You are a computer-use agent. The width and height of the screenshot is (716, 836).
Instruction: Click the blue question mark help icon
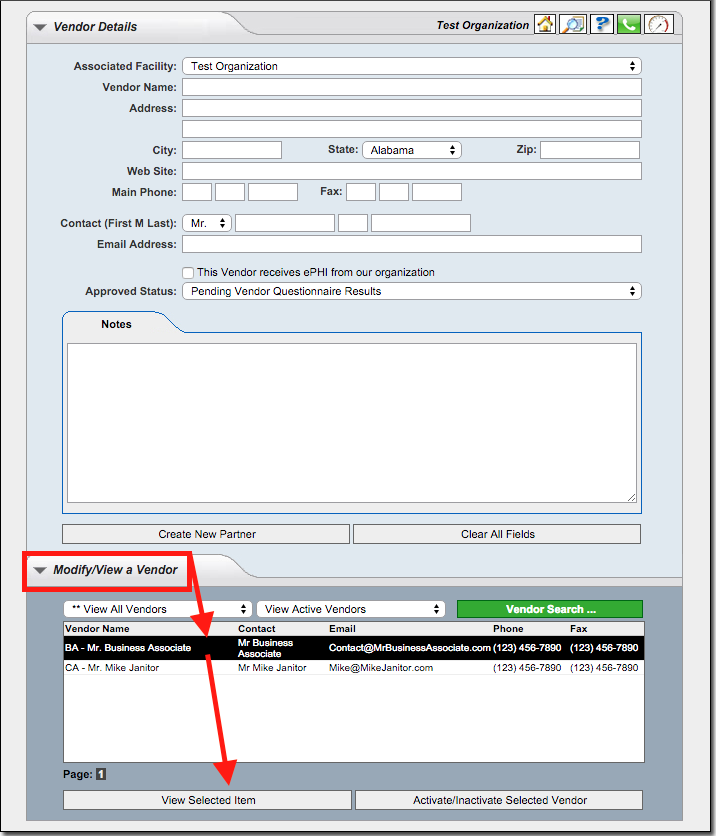(601, 25)
